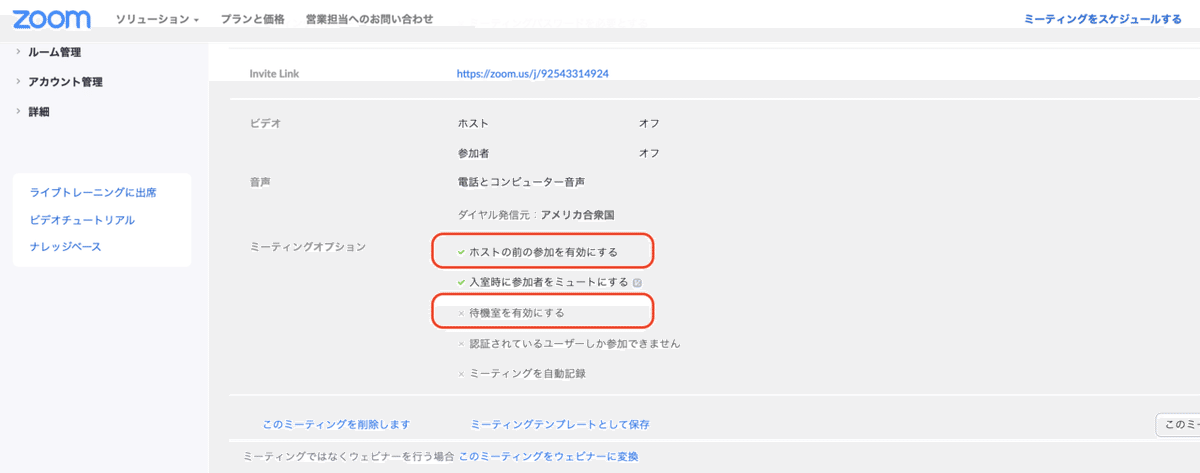Click ミーティングをスケジュールする link

pos(1103,19)
